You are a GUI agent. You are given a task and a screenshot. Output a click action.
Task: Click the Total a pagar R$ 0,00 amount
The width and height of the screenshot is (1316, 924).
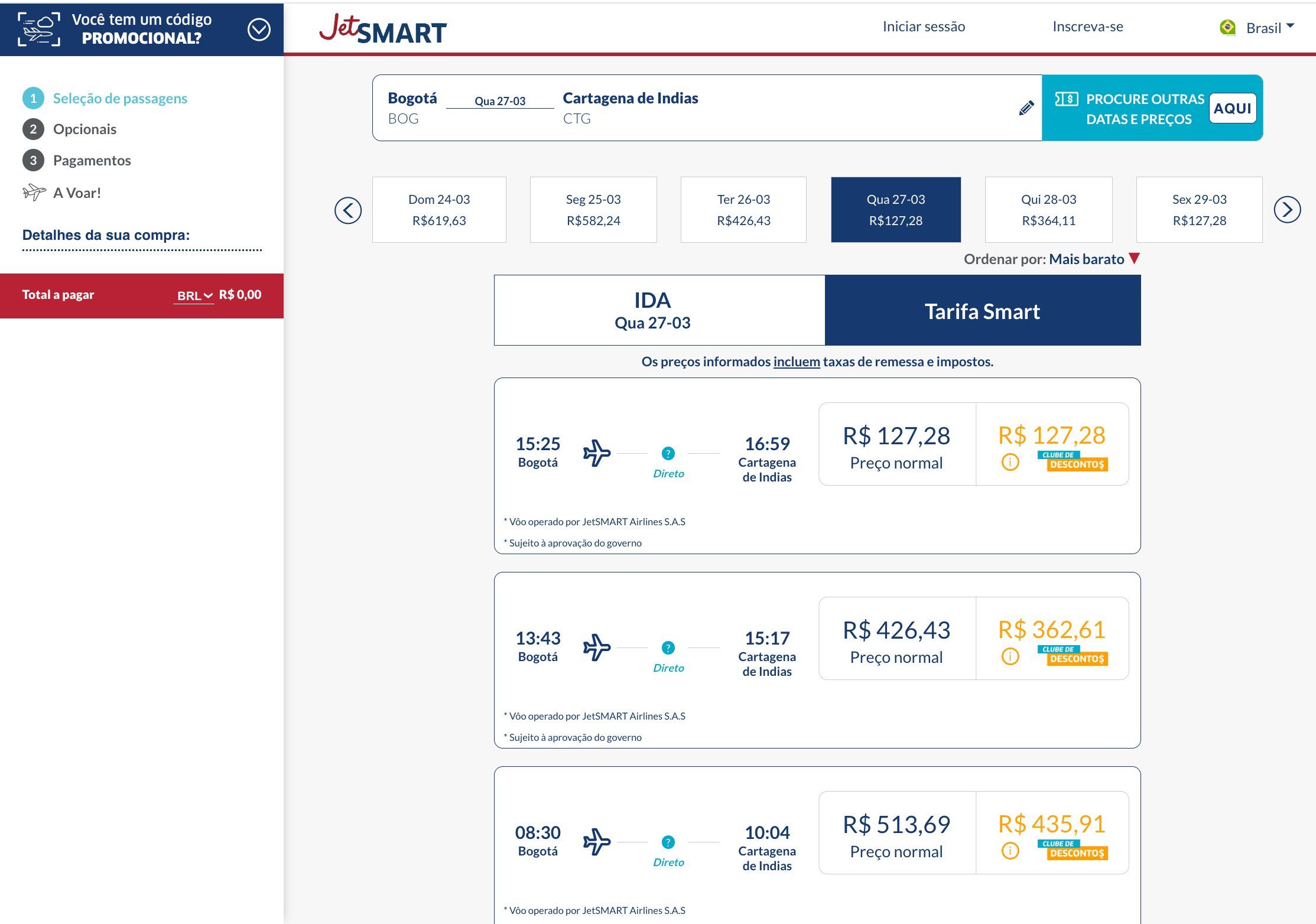(x=240, y=295)
